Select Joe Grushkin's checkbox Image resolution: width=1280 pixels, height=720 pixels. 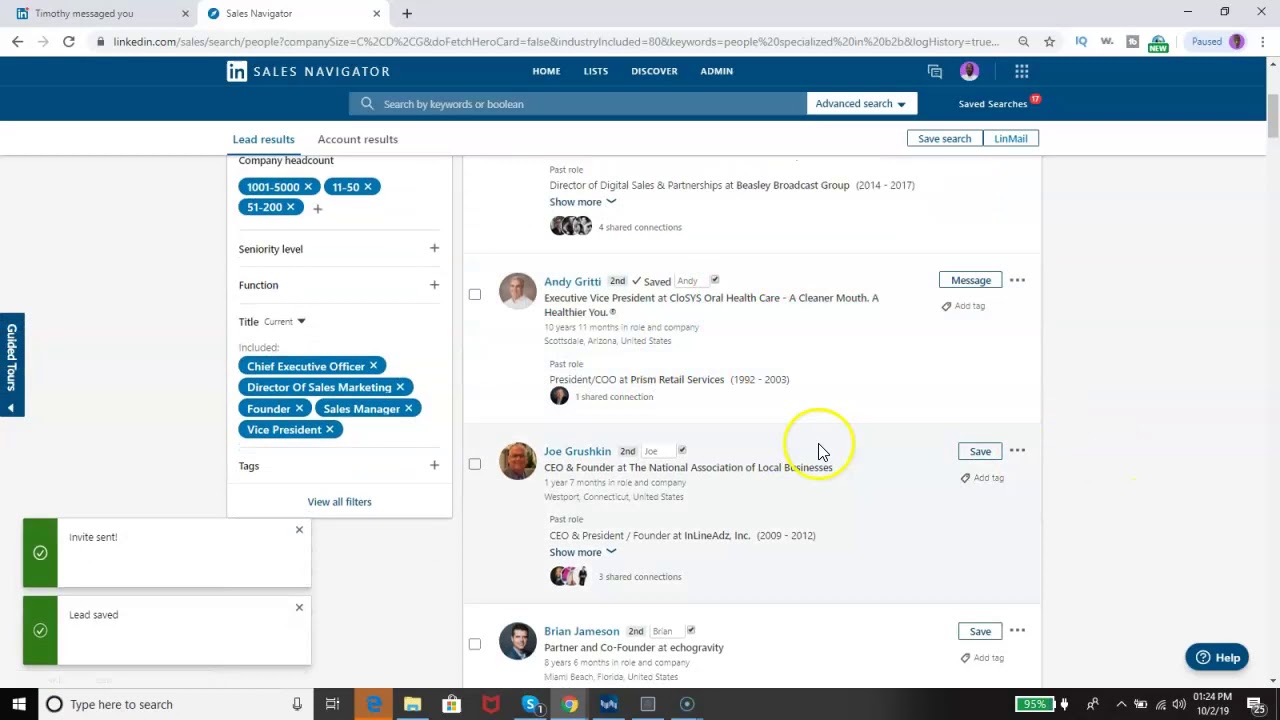(475, 464)
